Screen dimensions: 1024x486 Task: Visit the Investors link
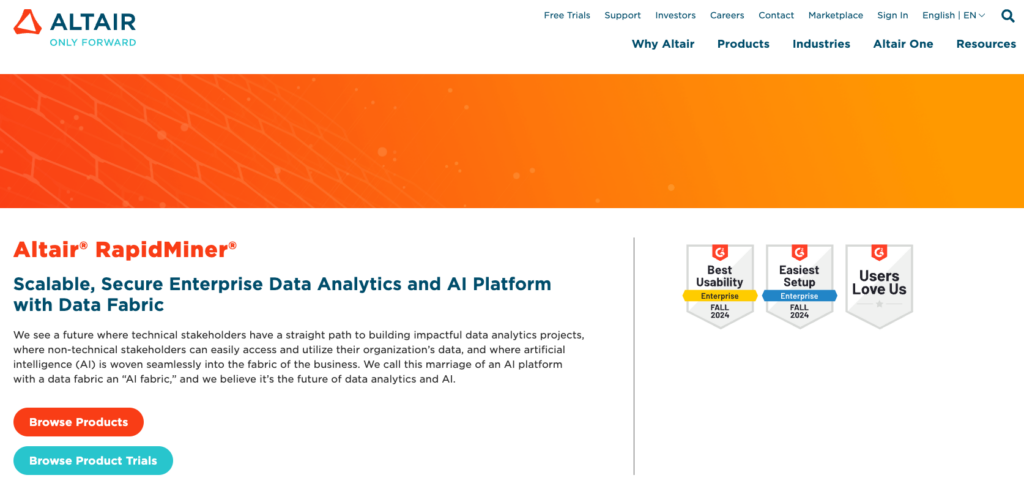tap(675, 15)
